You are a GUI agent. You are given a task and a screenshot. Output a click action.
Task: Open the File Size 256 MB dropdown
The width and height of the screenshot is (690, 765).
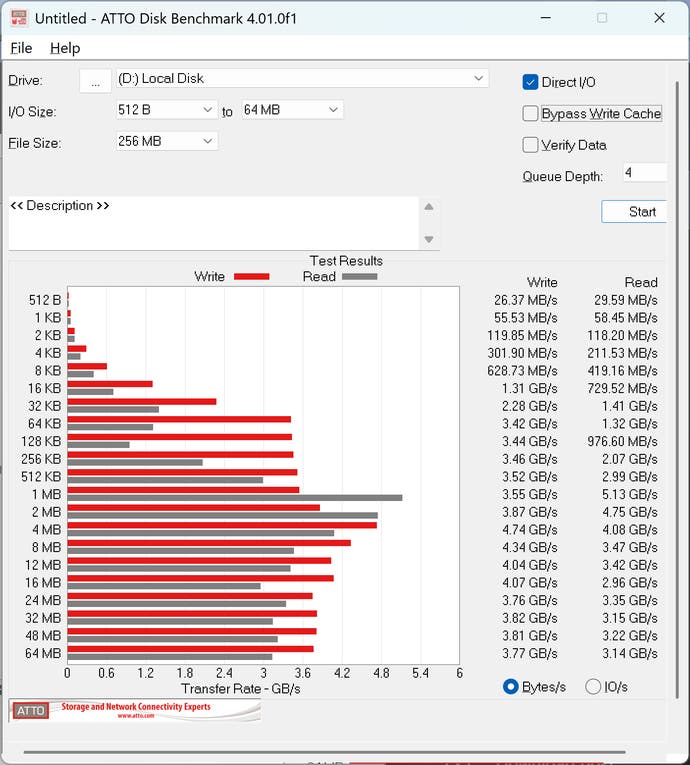tap(208, 141)
